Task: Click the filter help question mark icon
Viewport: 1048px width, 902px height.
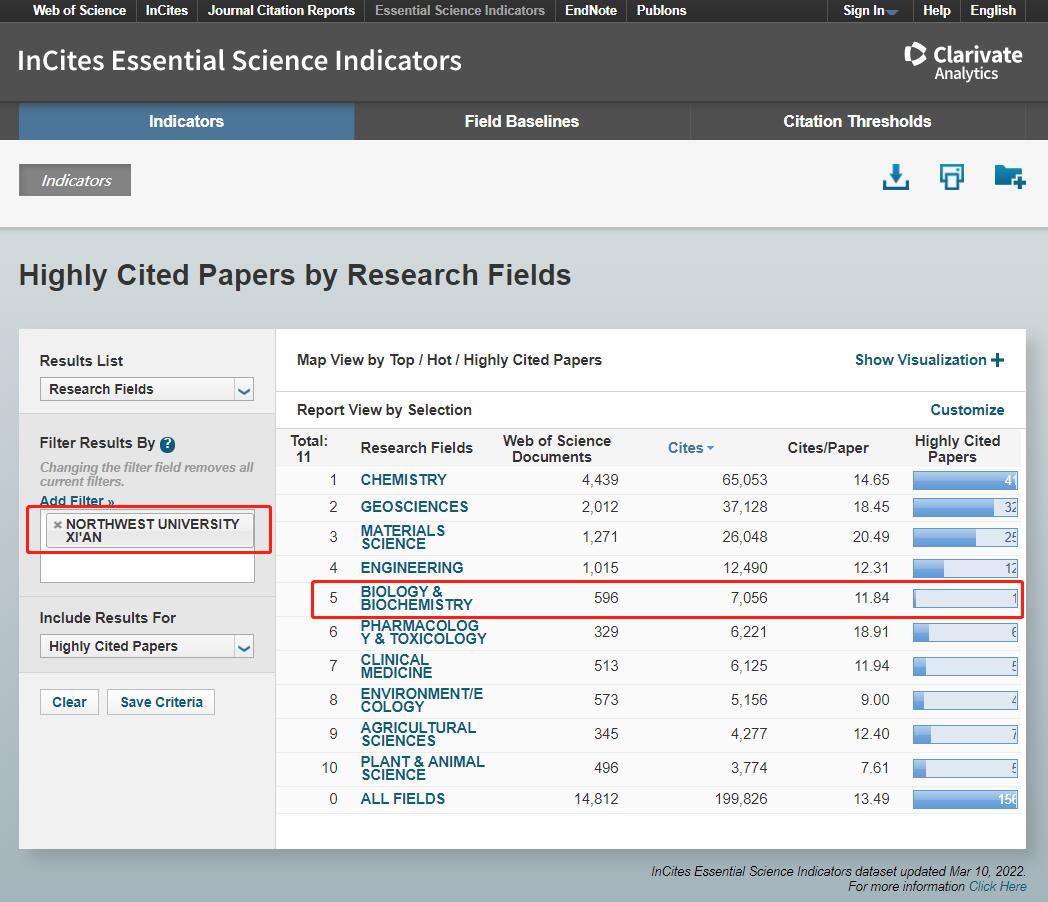Action: (168, 445)
